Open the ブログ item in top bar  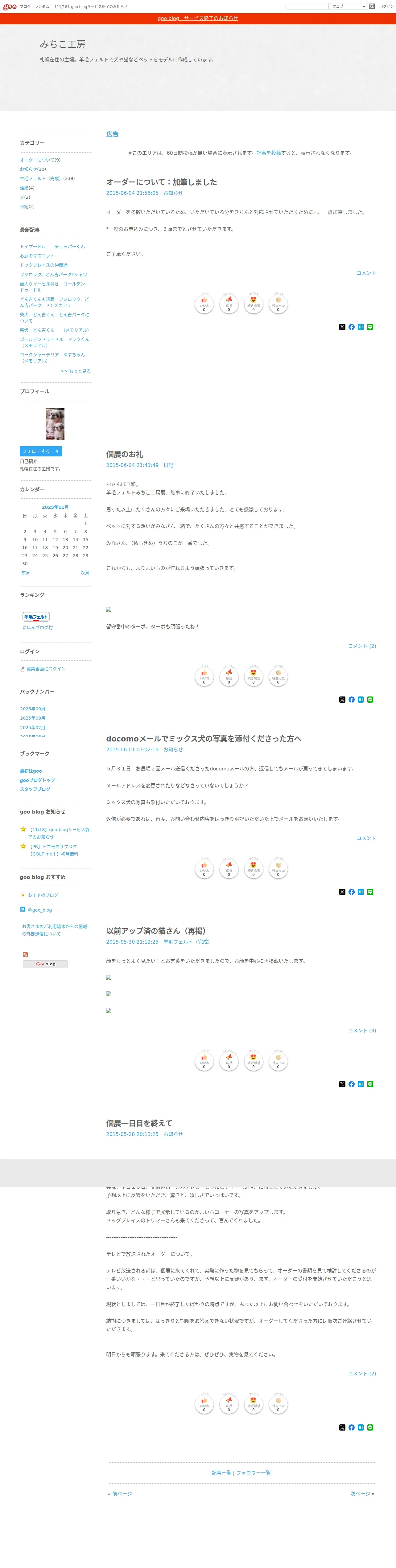[25, 7]
